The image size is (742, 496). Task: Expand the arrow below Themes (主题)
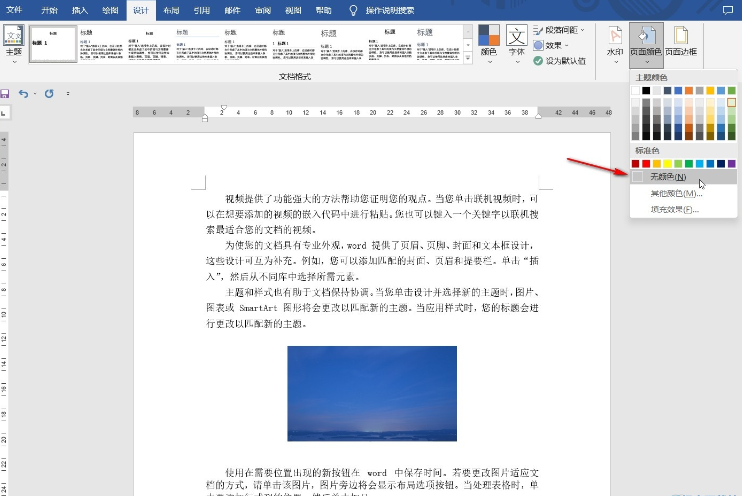point(14,62)
